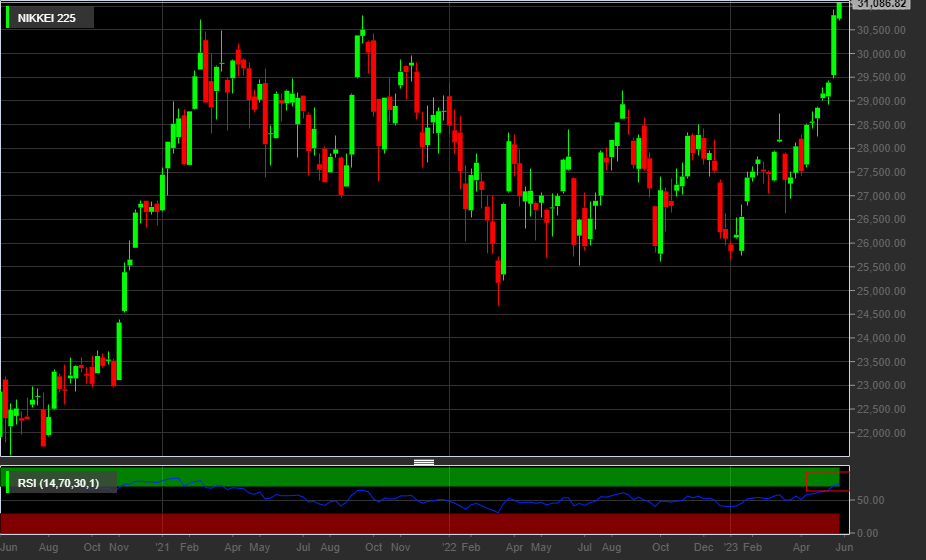
Task: Click the '23 year marker on time axis
Action: click(731, 548)
